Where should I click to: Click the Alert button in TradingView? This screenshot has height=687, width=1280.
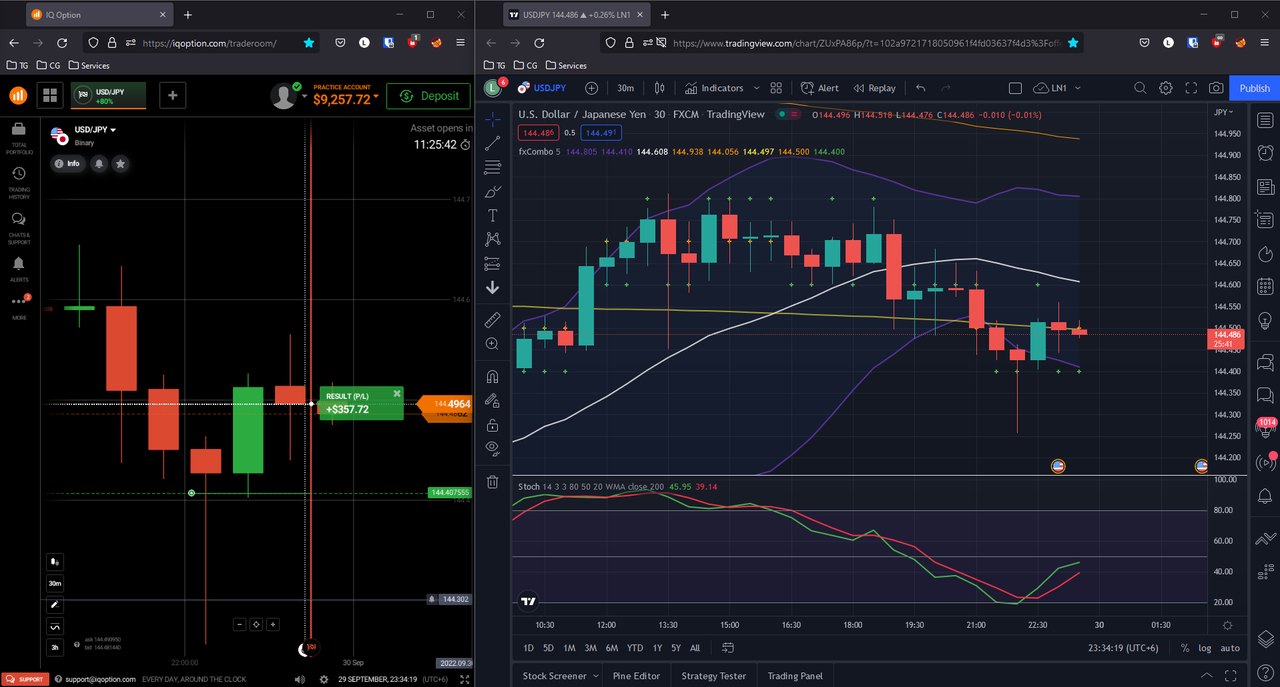pos(819,88)
